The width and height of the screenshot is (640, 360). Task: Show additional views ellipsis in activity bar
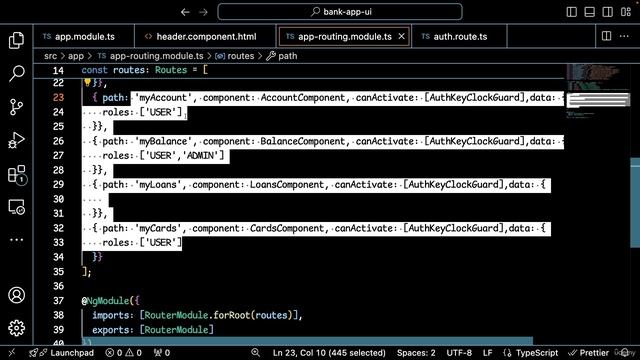(16, 240)
